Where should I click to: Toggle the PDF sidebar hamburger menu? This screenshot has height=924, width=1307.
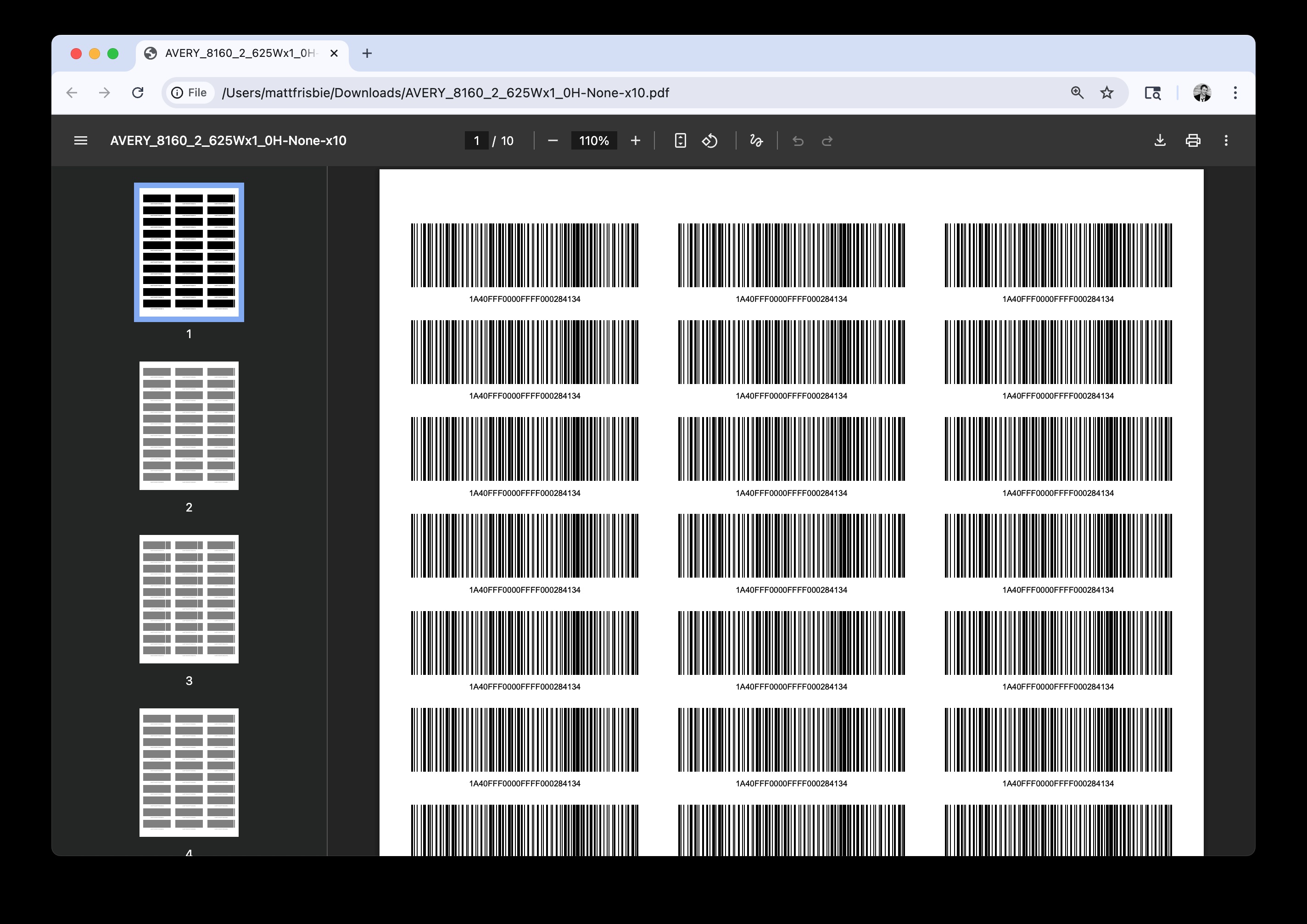pyautogui.click(x=81, y=140)
